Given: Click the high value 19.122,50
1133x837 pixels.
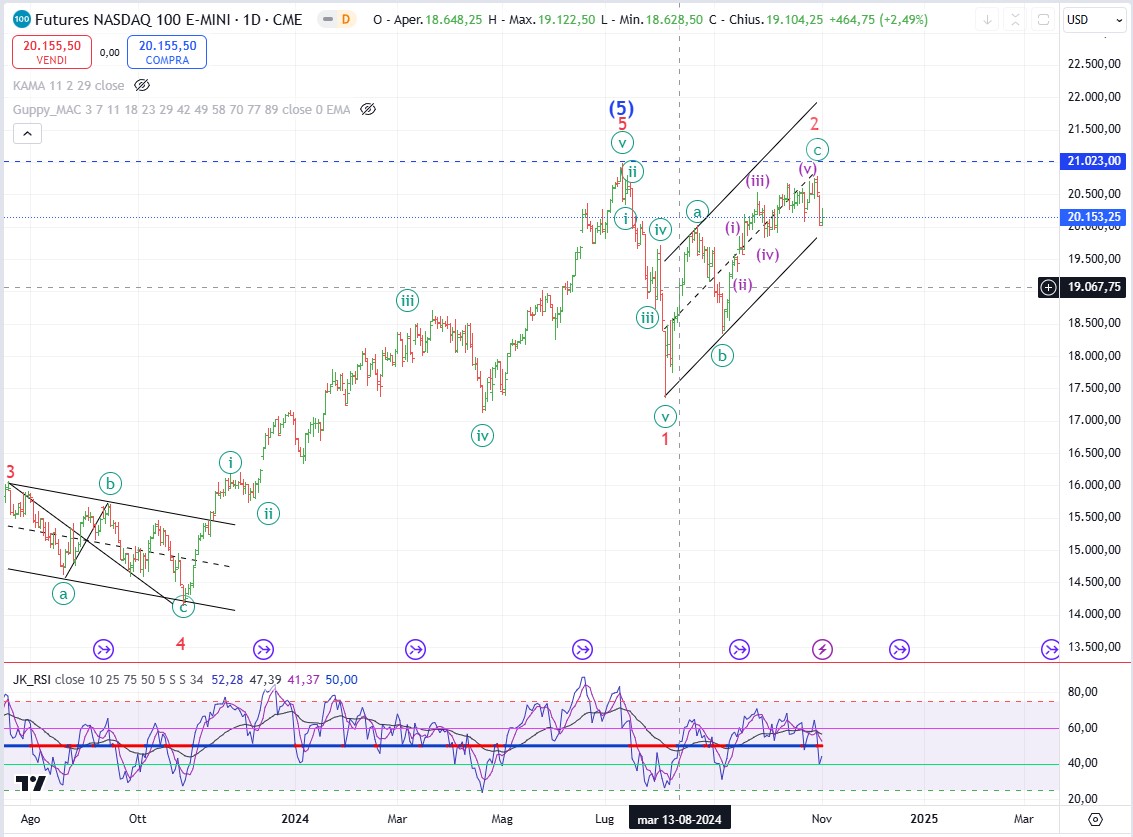Looking at the screenshot, I should 566,20.
